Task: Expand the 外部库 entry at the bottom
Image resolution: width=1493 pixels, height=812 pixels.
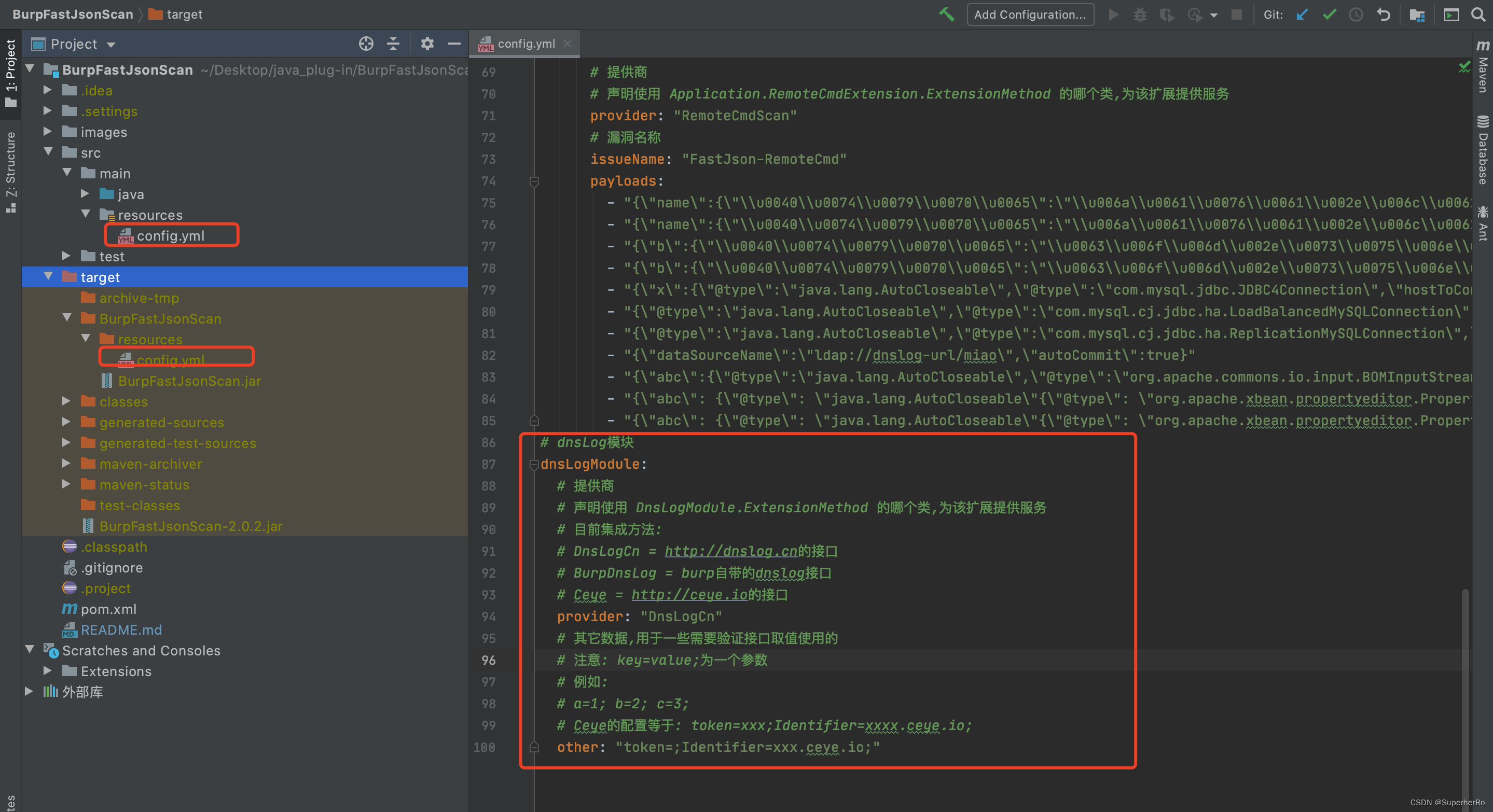Action: pyautogui.click(x=29, y=691)
